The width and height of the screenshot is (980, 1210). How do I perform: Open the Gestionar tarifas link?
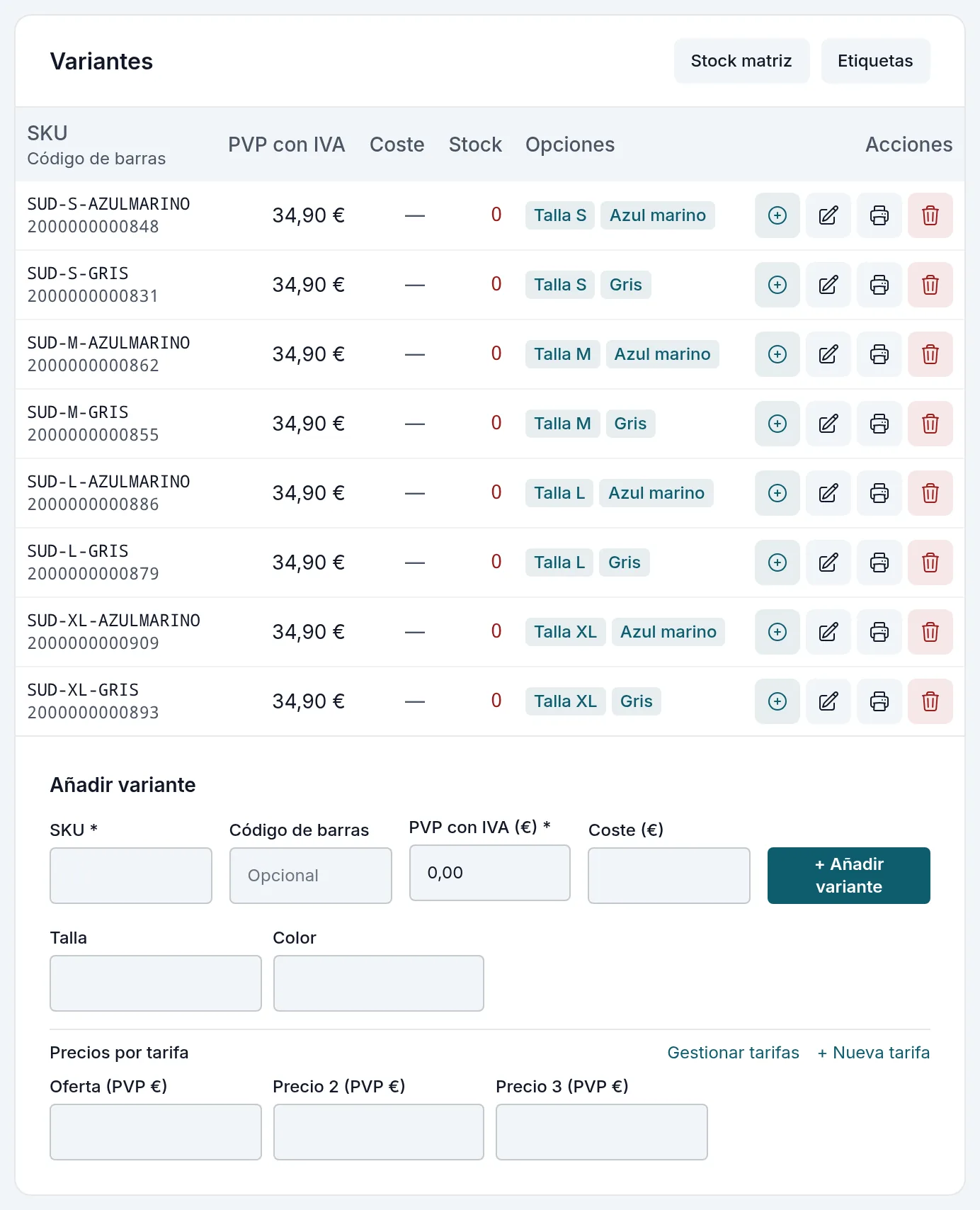click(x=733, y=1053)
